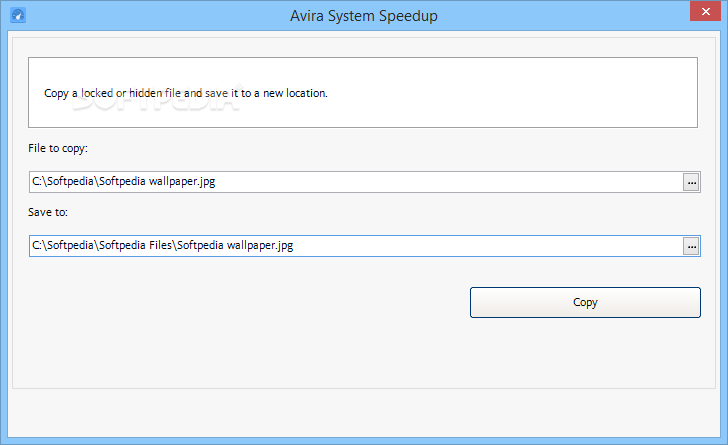Open browse dialog for Save to path
728x445 pixels.
[691, 246]
